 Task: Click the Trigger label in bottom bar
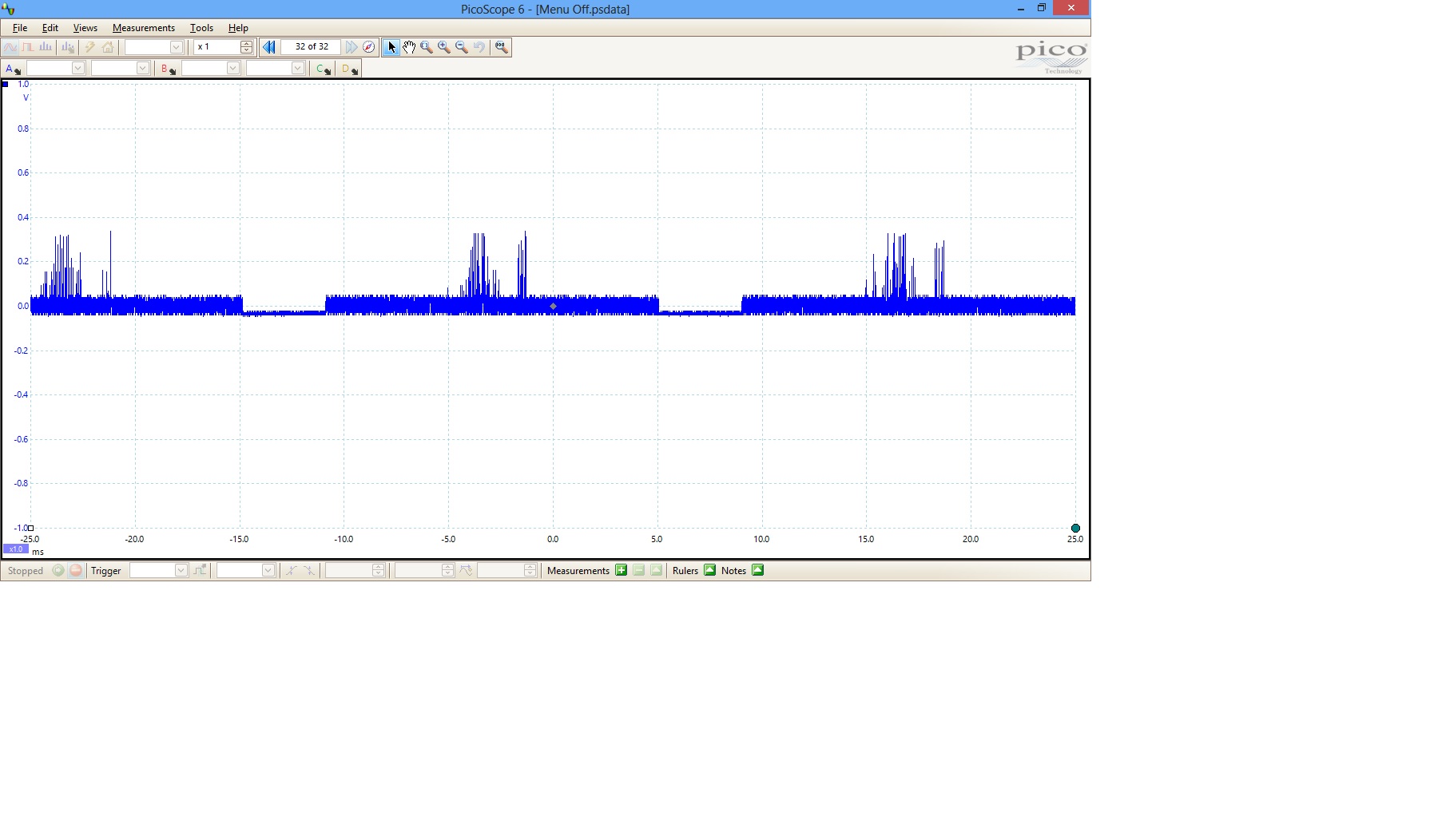(106, 571)
